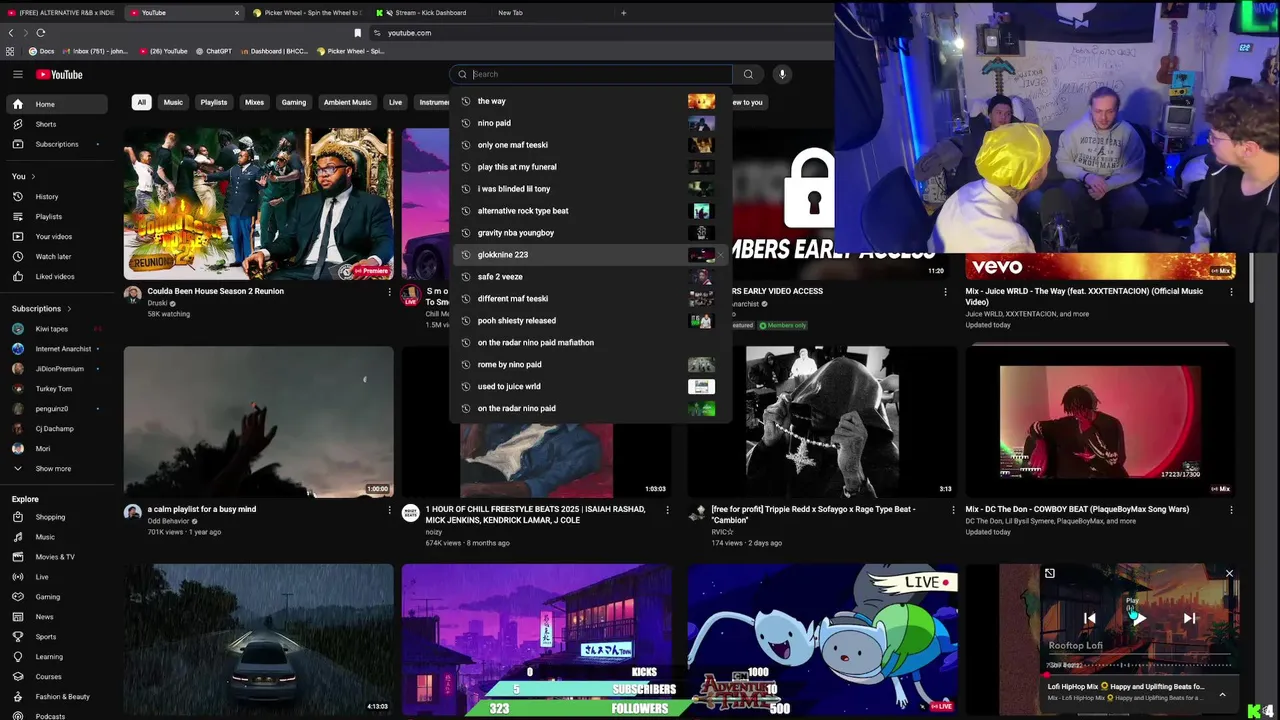The width and height of the screenshot is (1280, 720).
Task: Start voice search with microphone icon
Action: [782, 74]
